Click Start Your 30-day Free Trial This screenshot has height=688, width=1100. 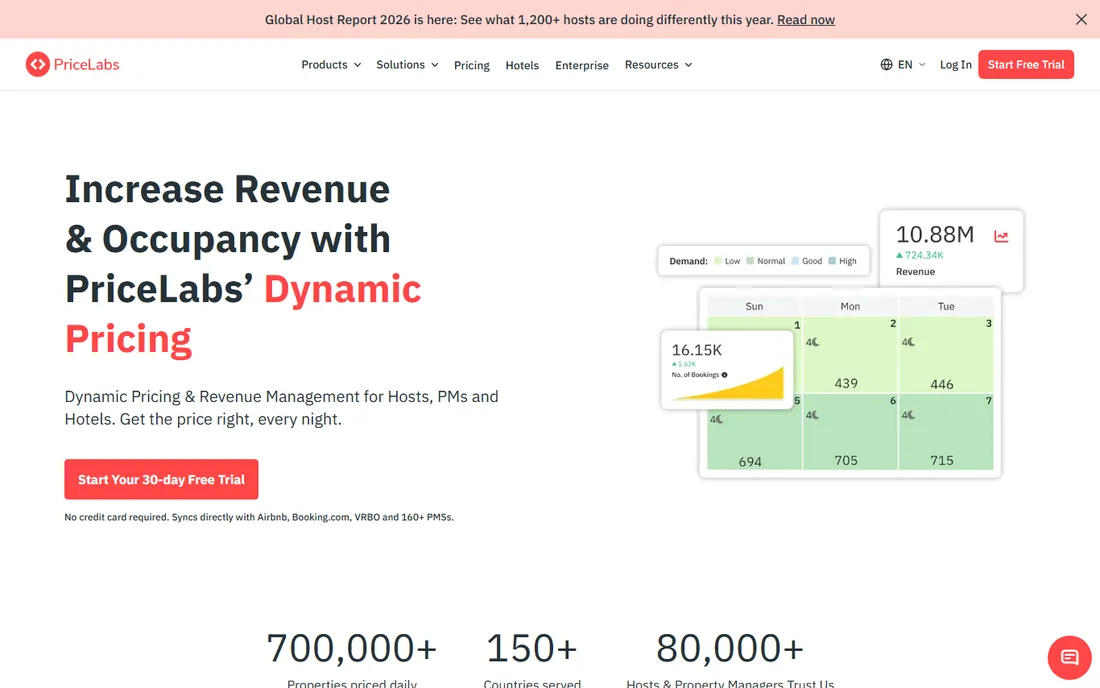161,479
